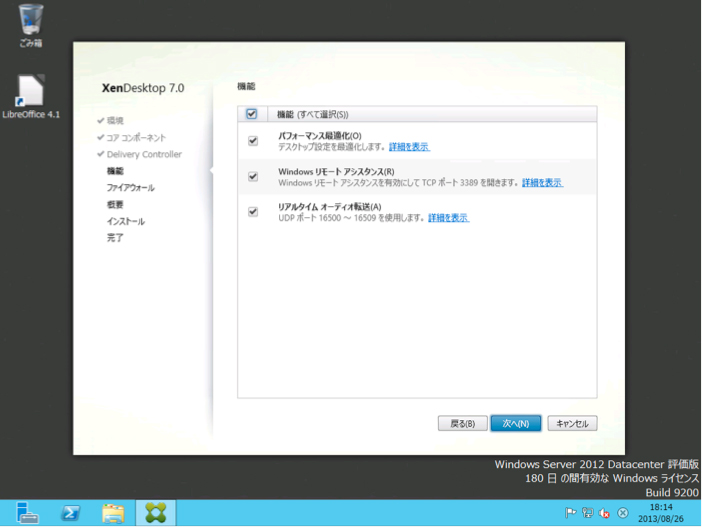702x527 pixels.
Task: Select the ファイアウォール wizard step
Action: click(130, 188)
